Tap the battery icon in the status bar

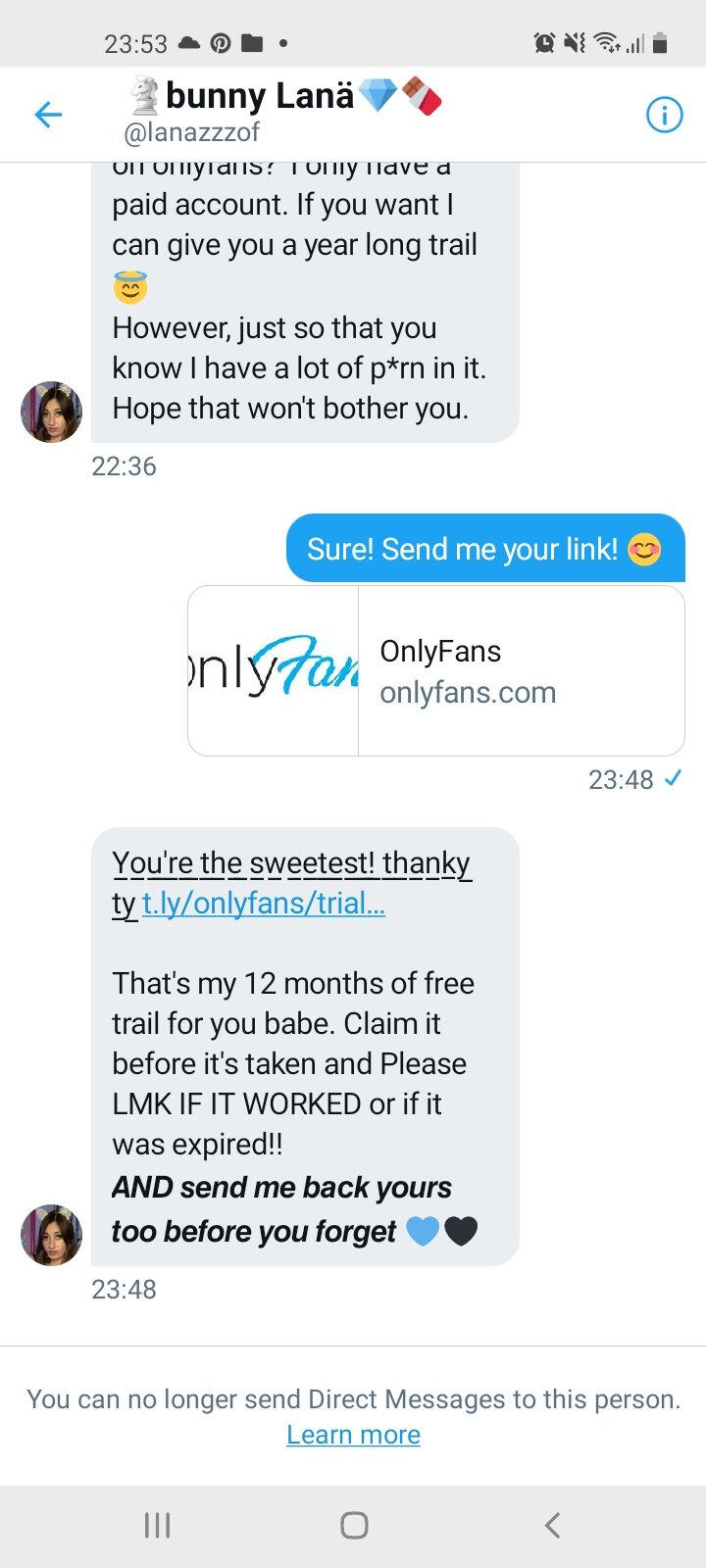[x=660, y=43]
